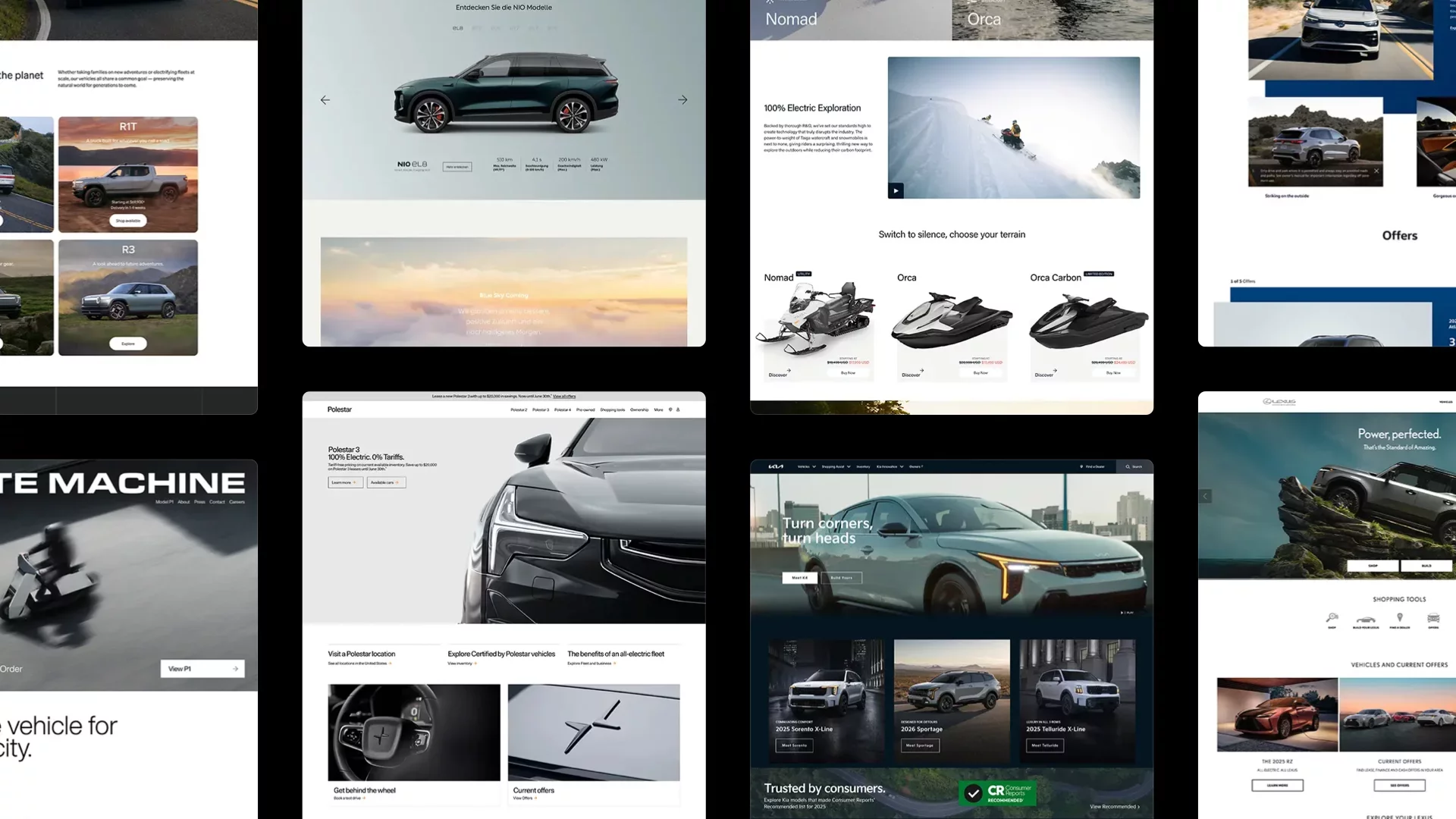The height and width of the screenshot is (819, 1456).
Task: Open Polestar 4 nav item
Action: pos(563,409)
